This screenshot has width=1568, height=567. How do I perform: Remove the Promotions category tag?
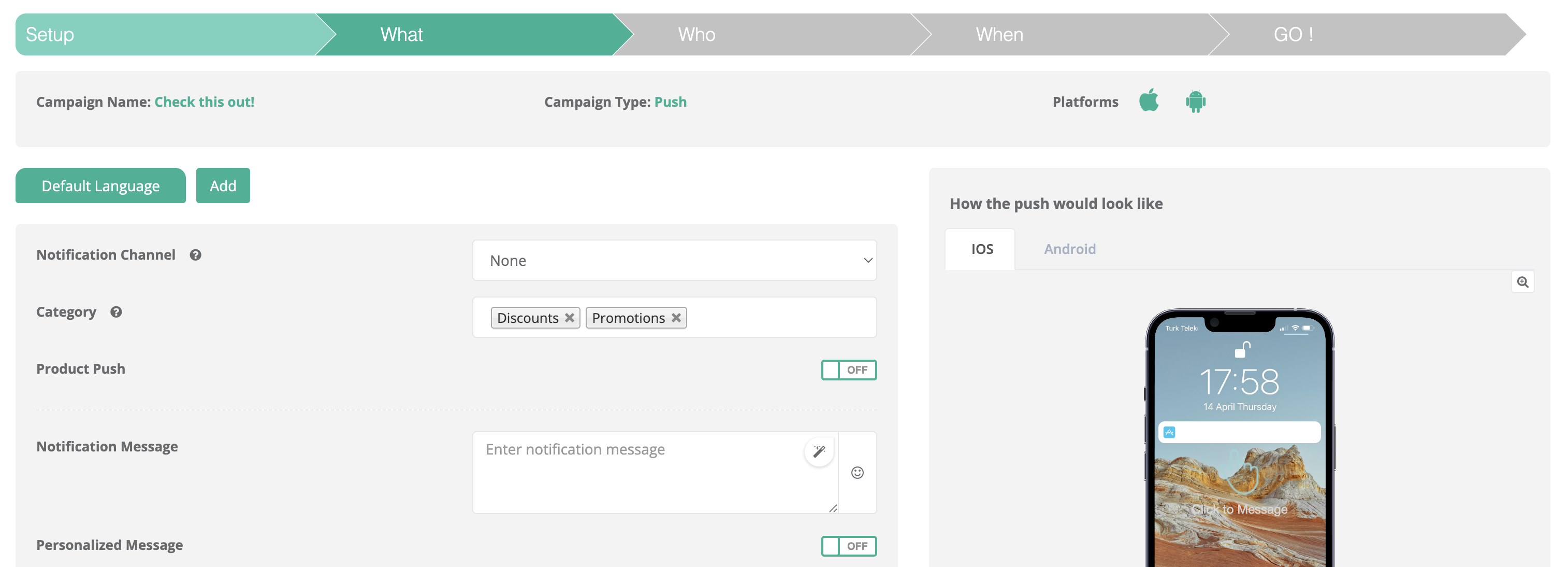click(x=676, y=318)
